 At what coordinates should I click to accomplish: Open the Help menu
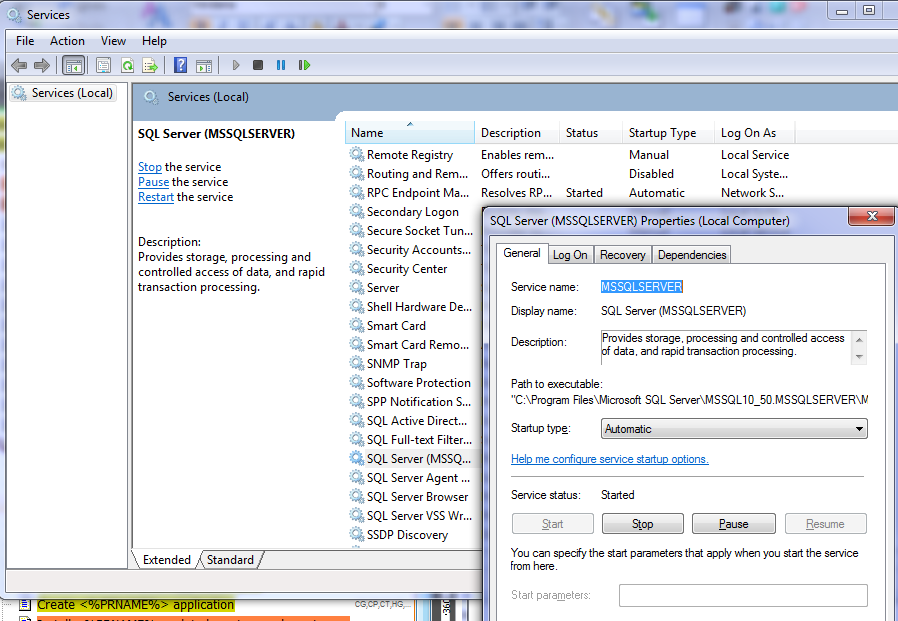pyautogui.click(x=154, y=41)
